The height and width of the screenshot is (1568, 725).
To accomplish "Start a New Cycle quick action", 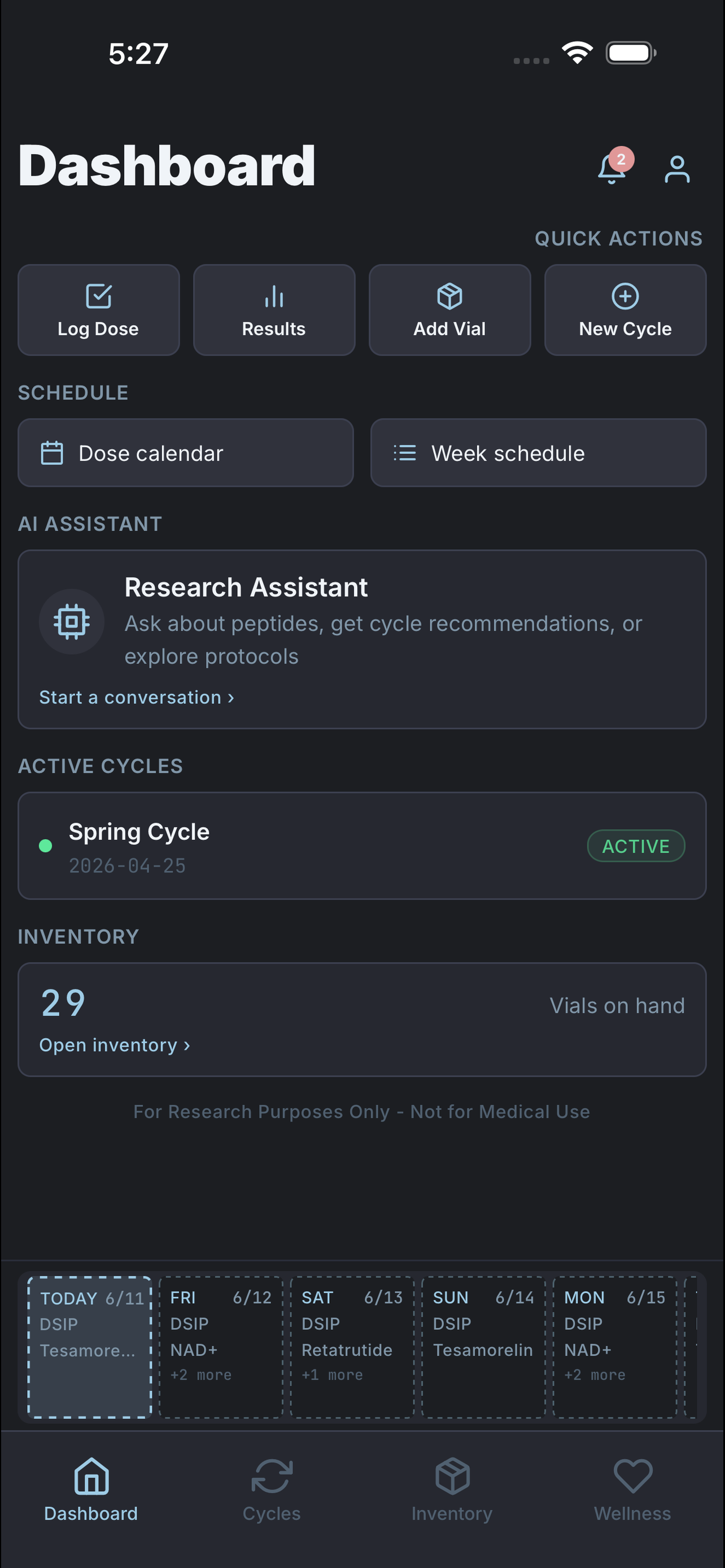I will pyautogui.click(x=625, y=310).
